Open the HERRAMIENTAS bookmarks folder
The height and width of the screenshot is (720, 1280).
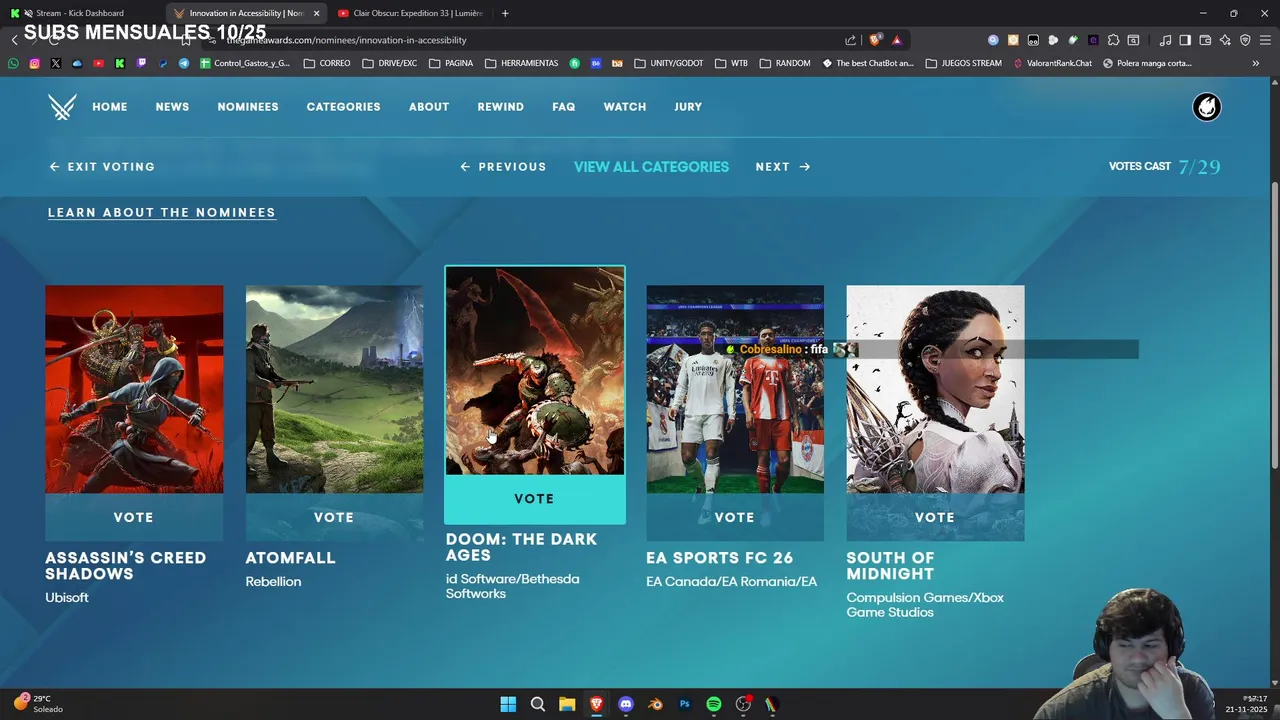point(521,63)
